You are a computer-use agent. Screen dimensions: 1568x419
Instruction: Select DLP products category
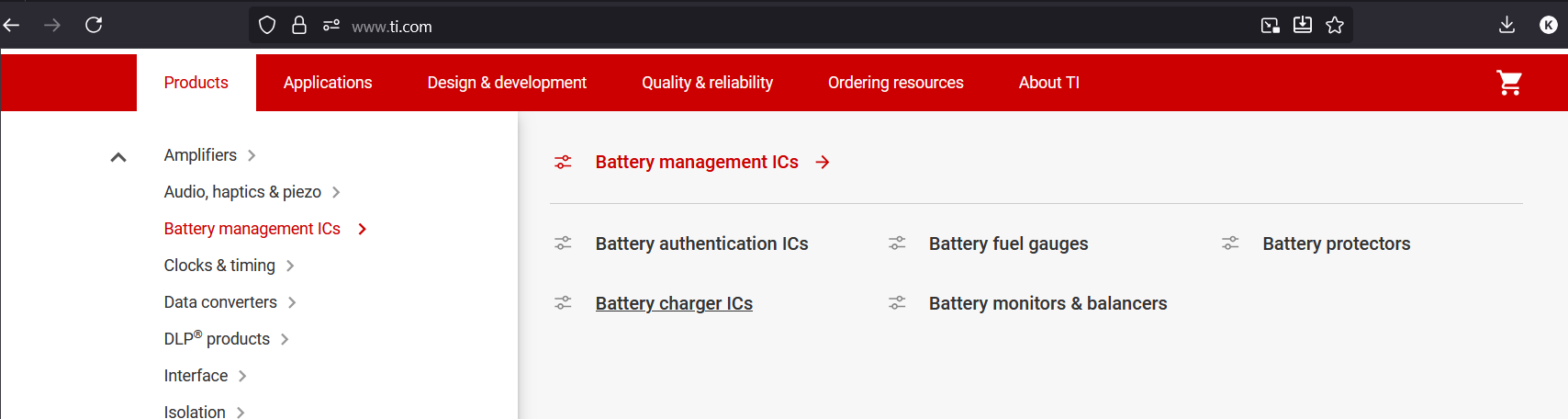pos(217,339)
